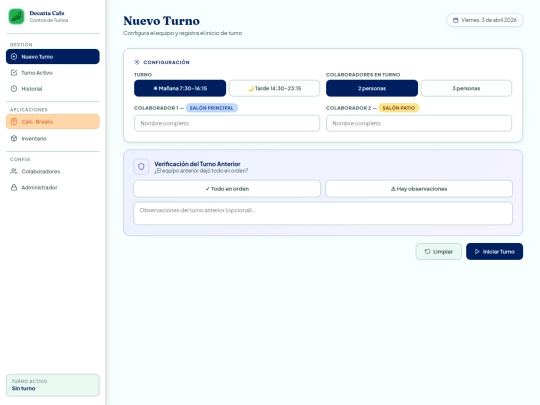Focus the Observaciones del turno anterior textbox
This screenshot has height=405, width=540.
click(x=323, y=214)
